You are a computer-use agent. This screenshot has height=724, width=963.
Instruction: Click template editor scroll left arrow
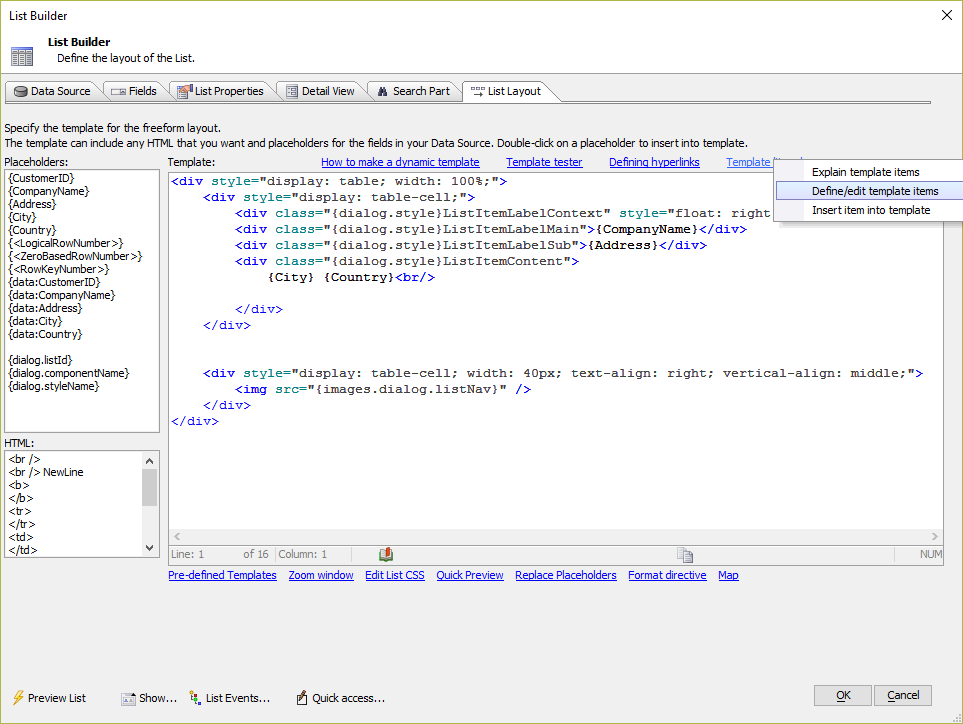point(177,537)
